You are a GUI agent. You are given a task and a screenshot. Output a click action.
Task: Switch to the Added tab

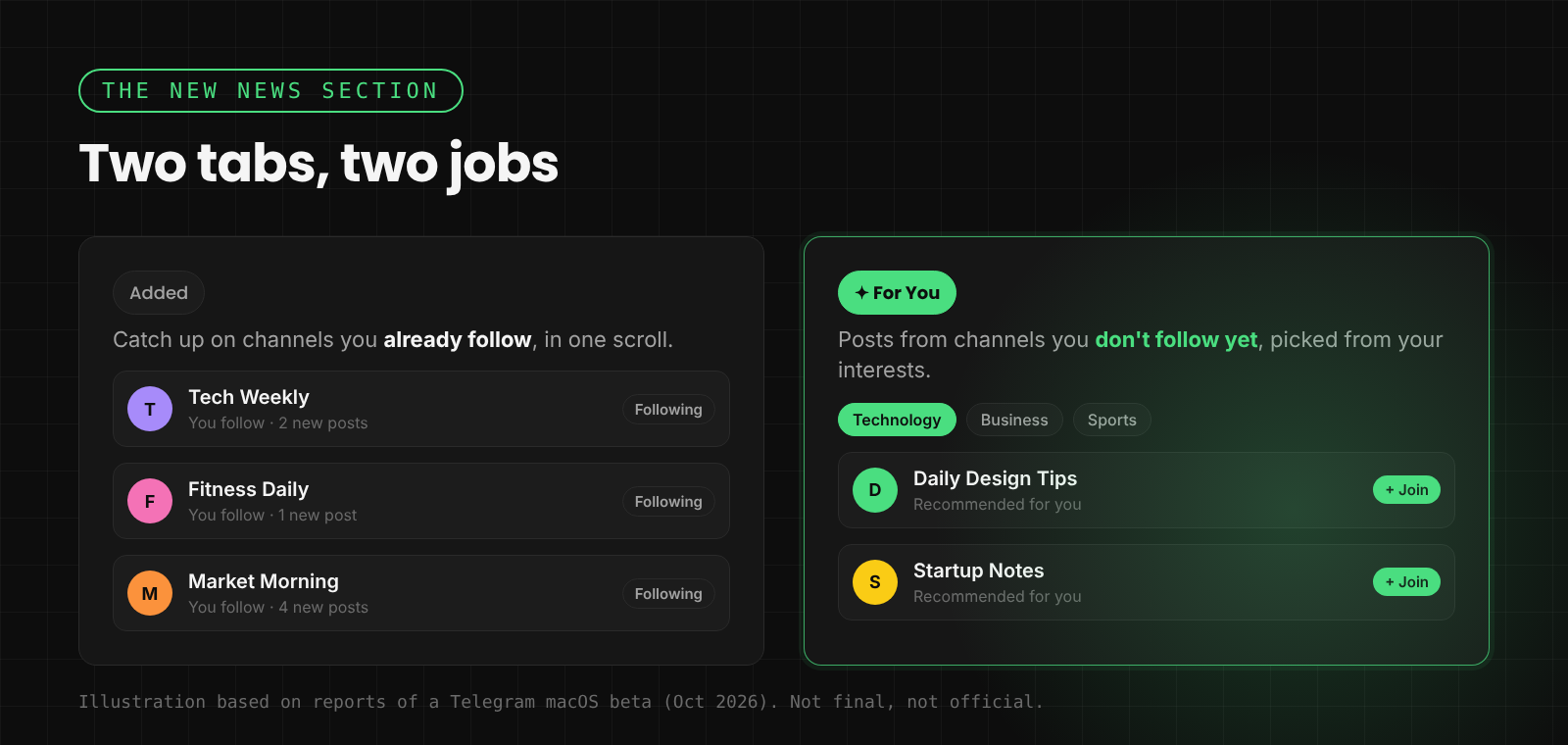[159, 293]
